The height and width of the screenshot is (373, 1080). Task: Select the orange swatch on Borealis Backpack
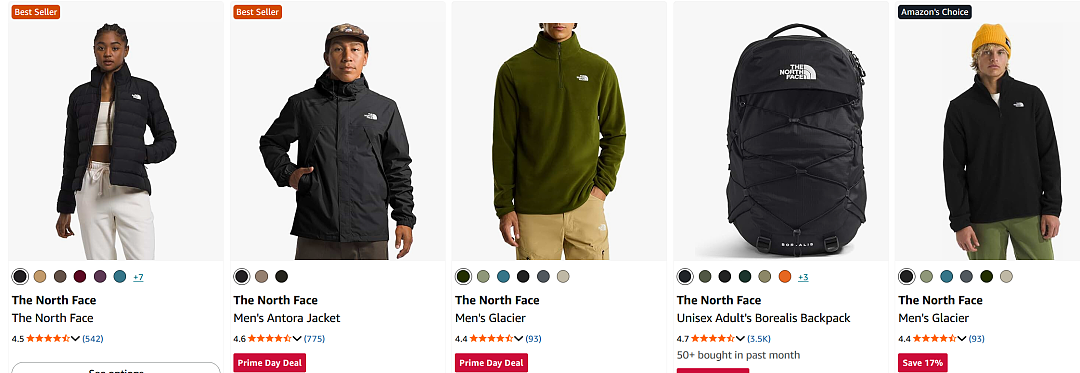(x=785, y=277)
